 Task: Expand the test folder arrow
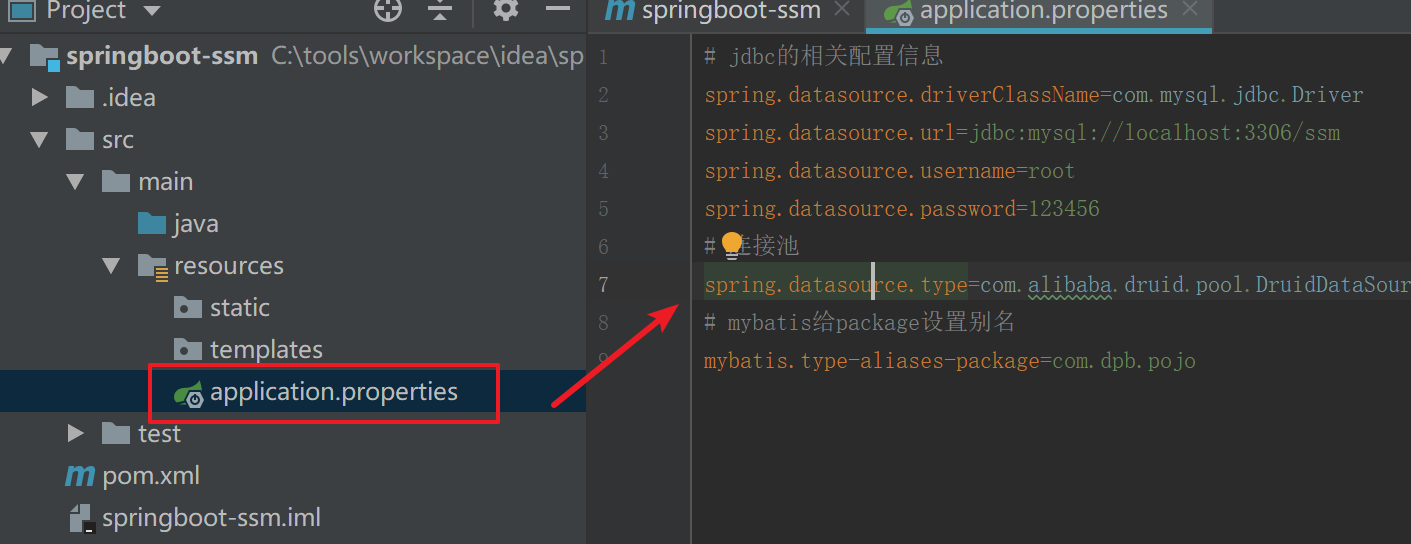(x=75, y=433)
